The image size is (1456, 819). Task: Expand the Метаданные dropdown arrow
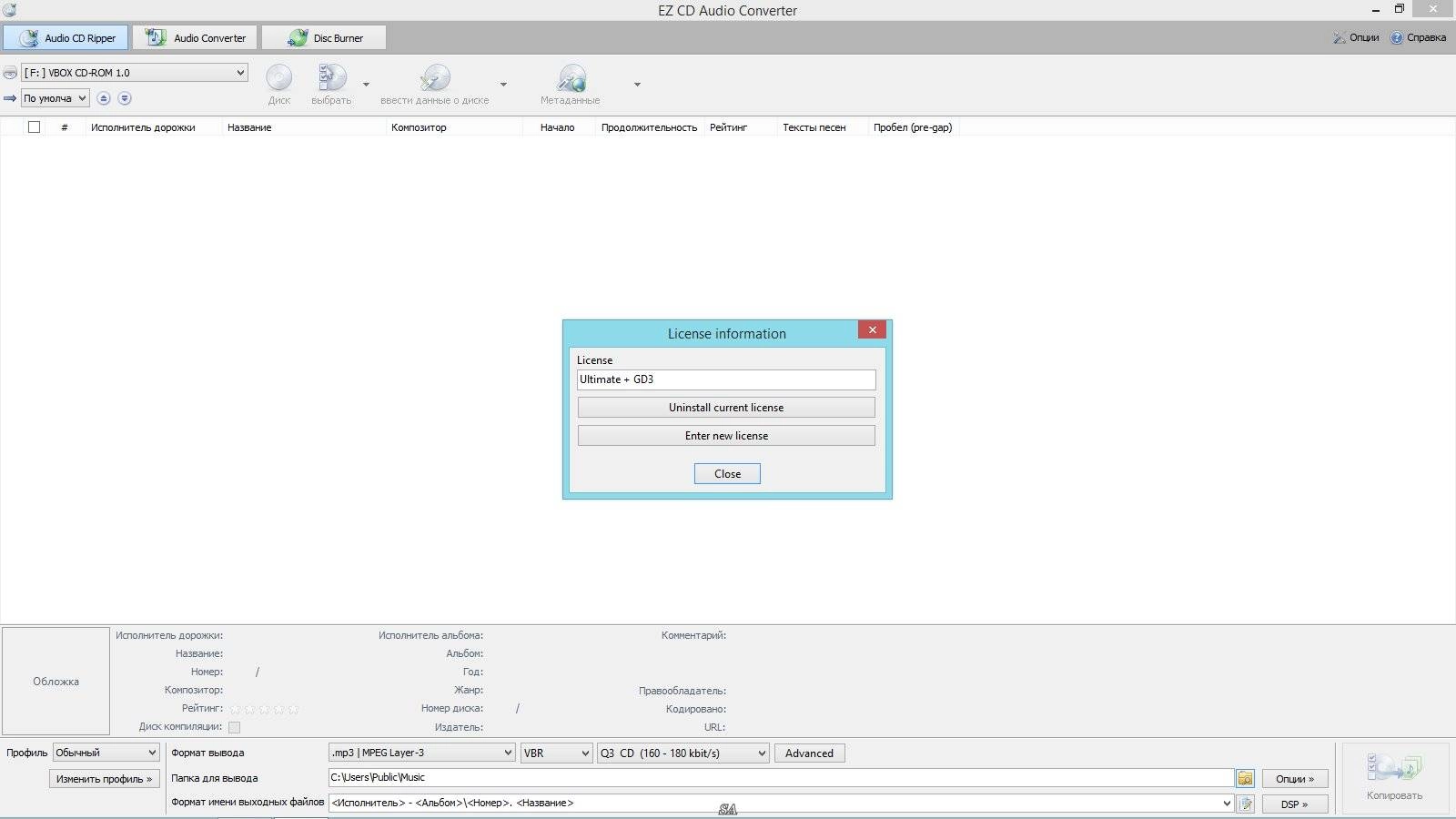[x=637, y=85]
